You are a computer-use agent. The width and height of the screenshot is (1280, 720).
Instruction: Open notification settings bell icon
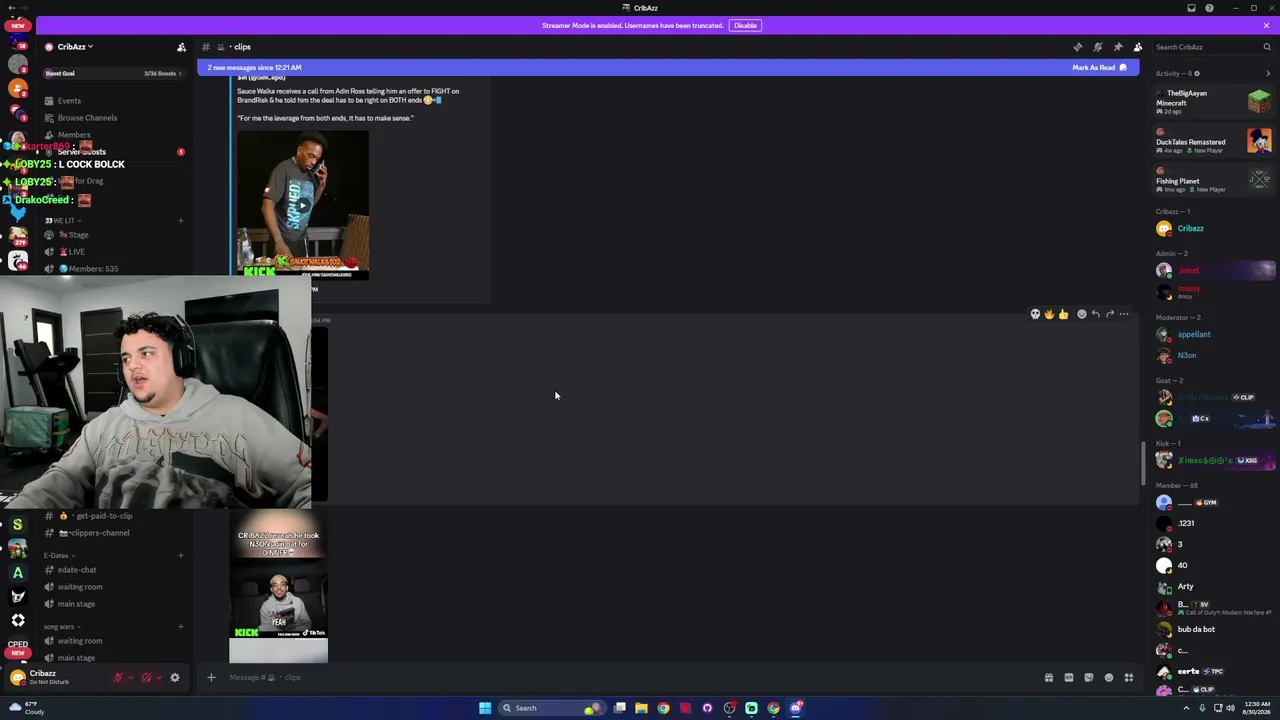1098,47
